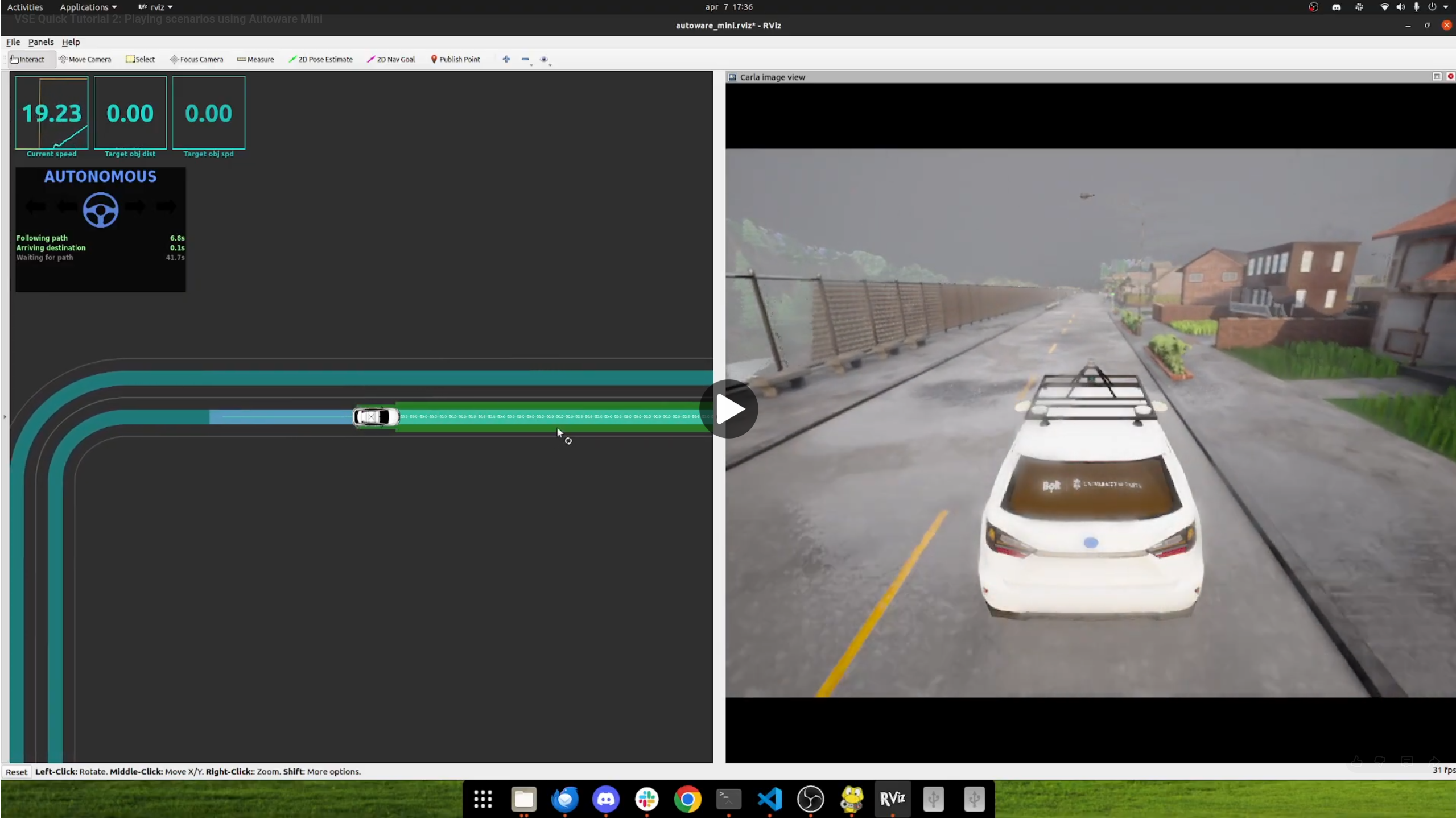The image size is (1456, 819).
Task: Open the File menu
Action: [13, 42]
